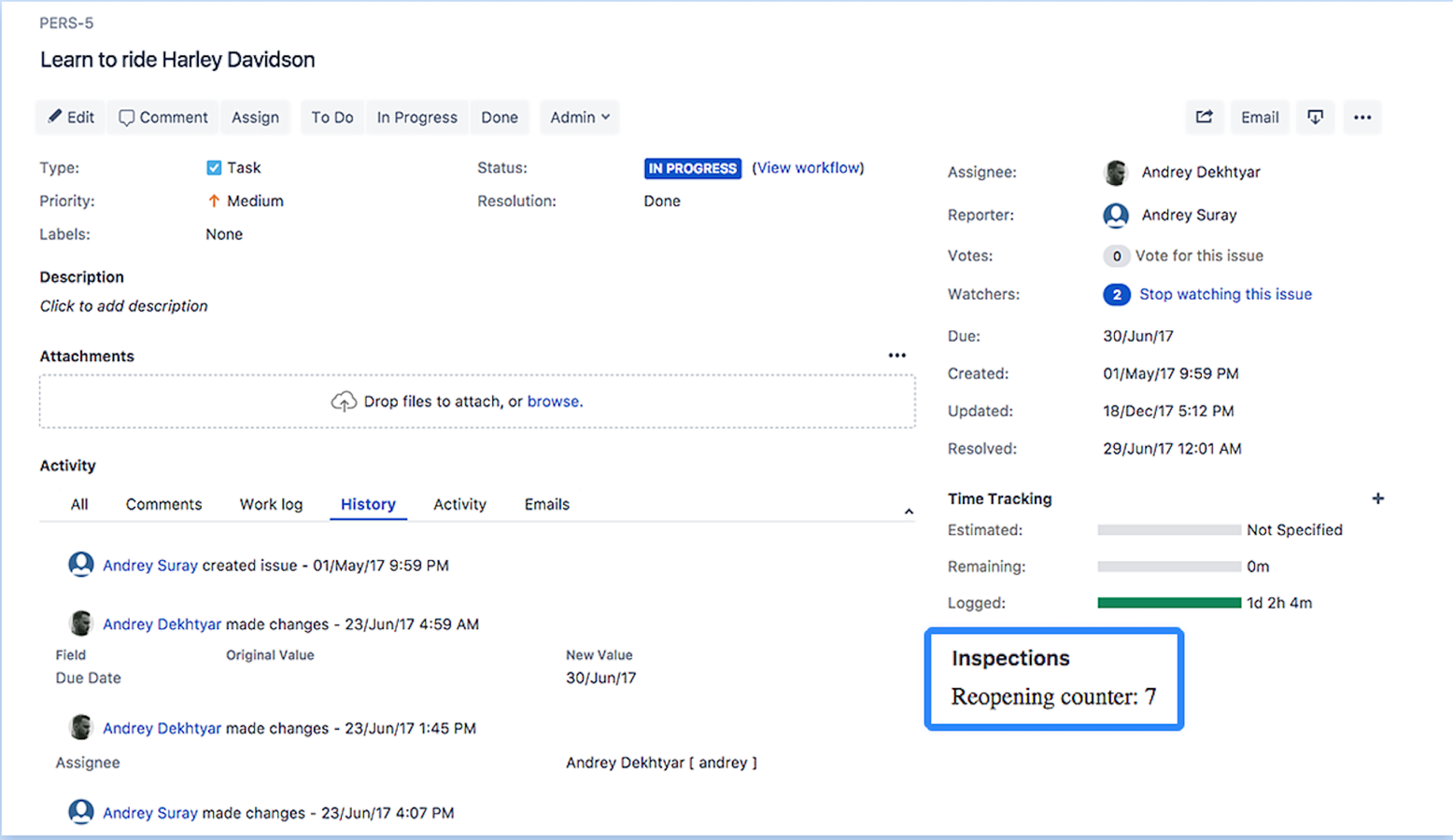Open the Emails tab

pyautogui.click(x=546, y=504)
